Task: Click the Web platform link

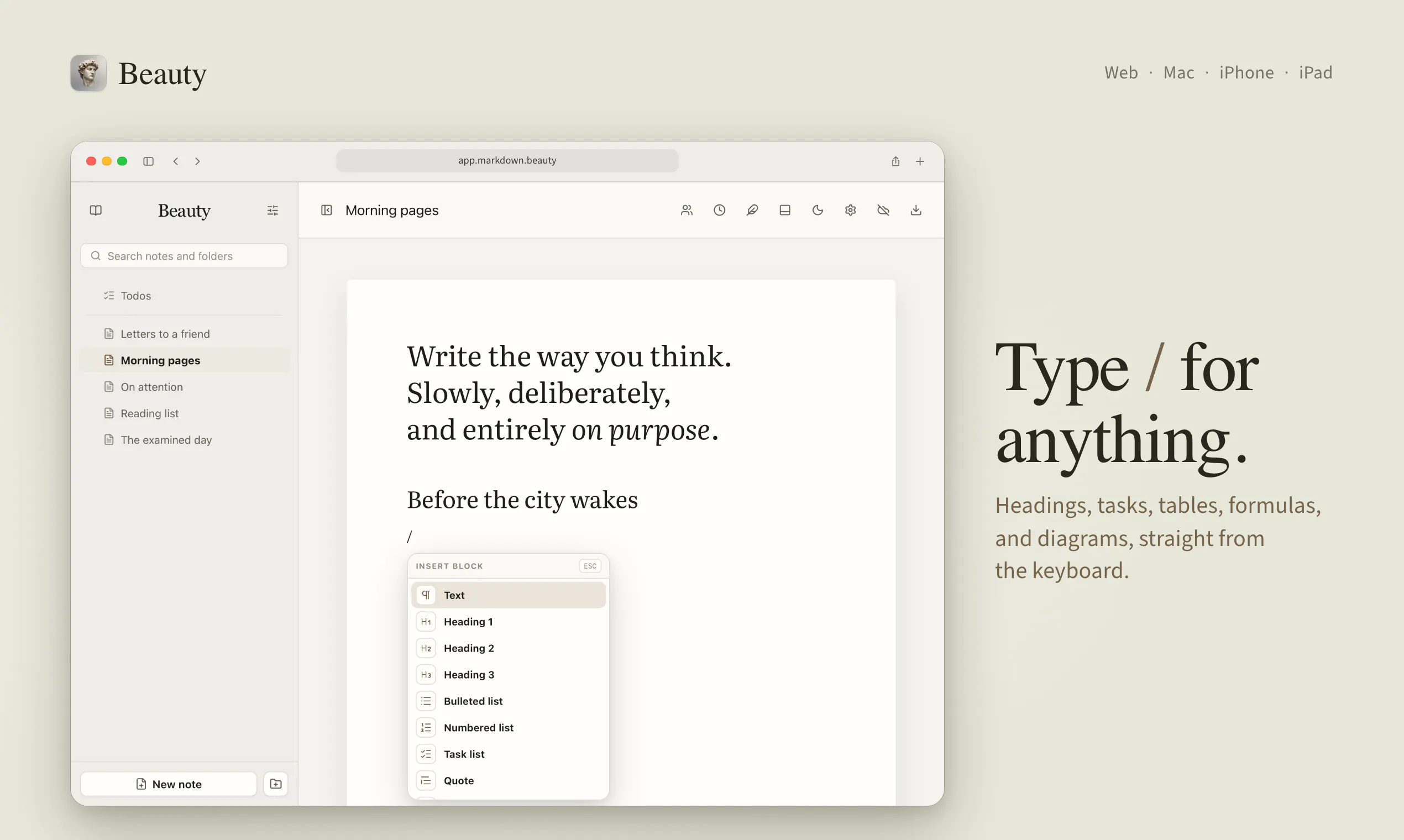Action: [1121, 72]
